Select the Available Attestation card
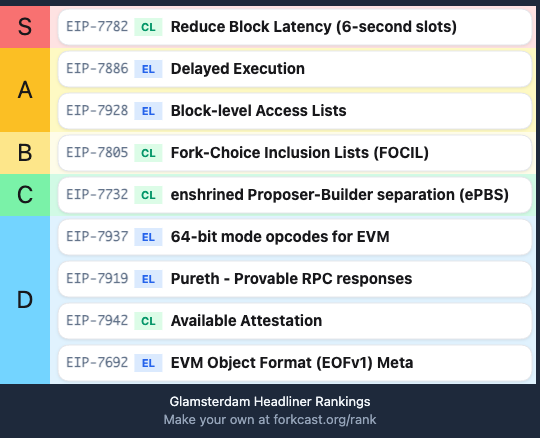The image size is (540, 438). (x=295, y=321)
